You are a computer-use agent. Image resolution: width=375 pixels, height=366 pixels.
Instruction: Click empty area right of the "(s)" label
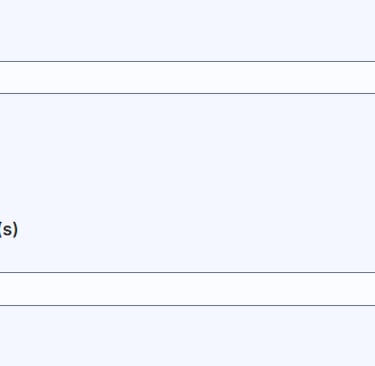[x=197, y=230]
